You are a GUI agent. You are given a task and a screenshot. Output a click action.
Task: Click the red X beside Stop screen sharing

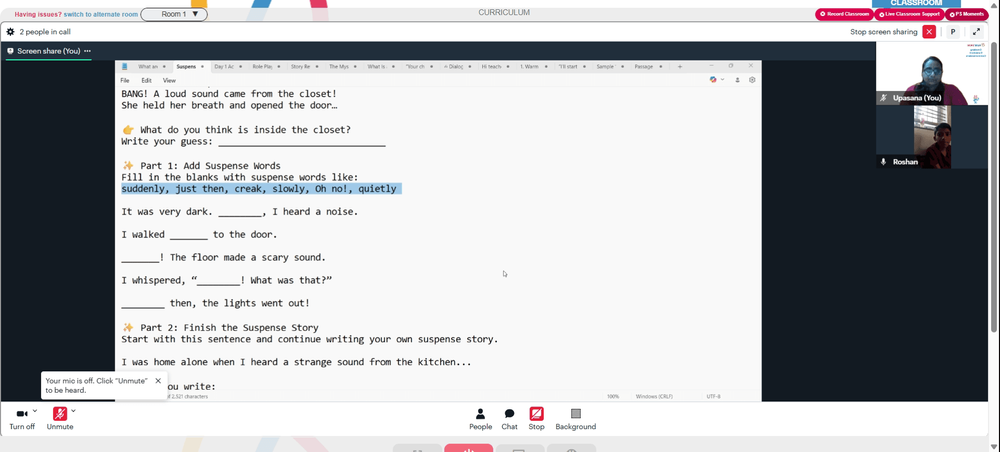click(929, 32)
